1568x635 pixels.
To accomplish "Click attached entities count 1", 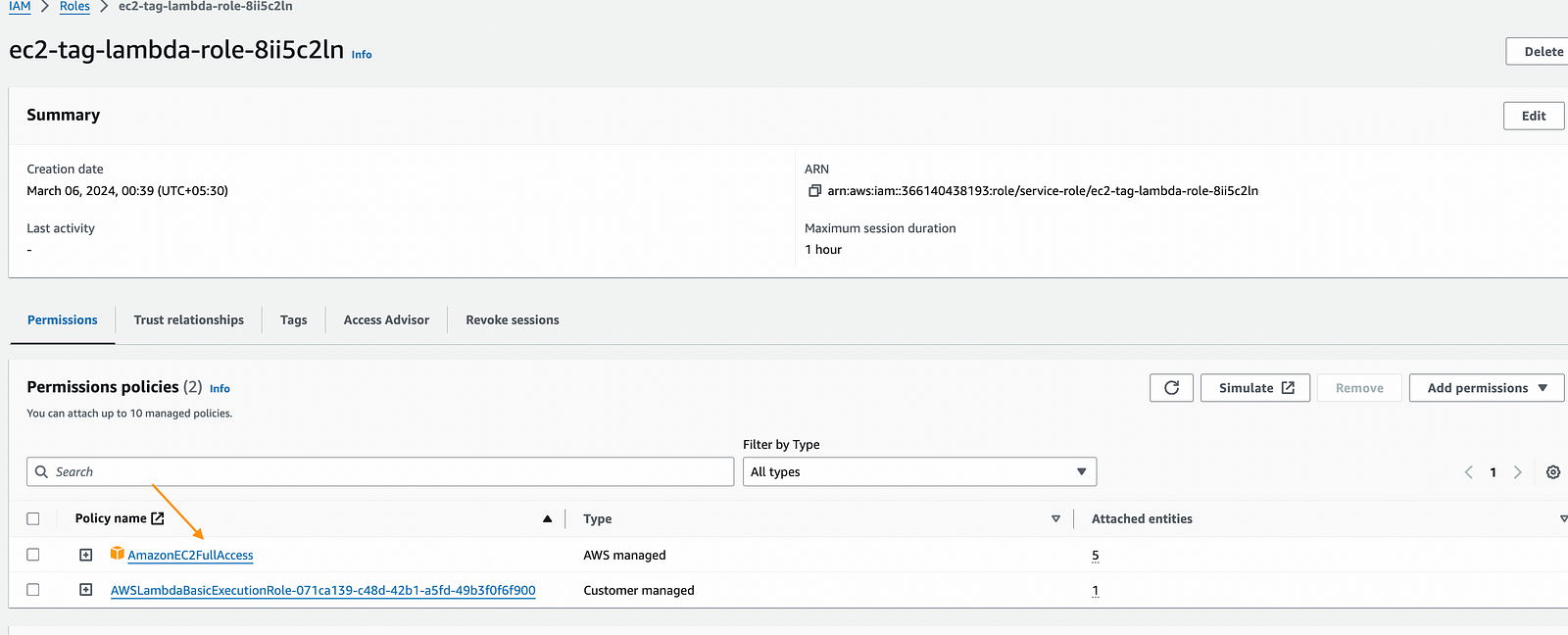I will [x=1096, y=591].
